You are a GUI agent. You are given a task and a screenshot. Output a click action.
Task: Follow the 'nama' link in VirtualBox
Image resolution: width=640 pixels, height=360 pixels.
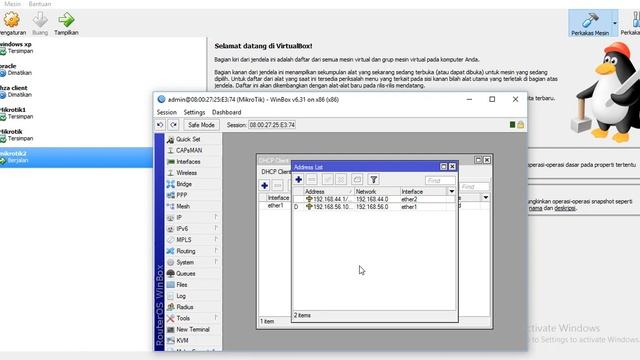pos(536,208)
